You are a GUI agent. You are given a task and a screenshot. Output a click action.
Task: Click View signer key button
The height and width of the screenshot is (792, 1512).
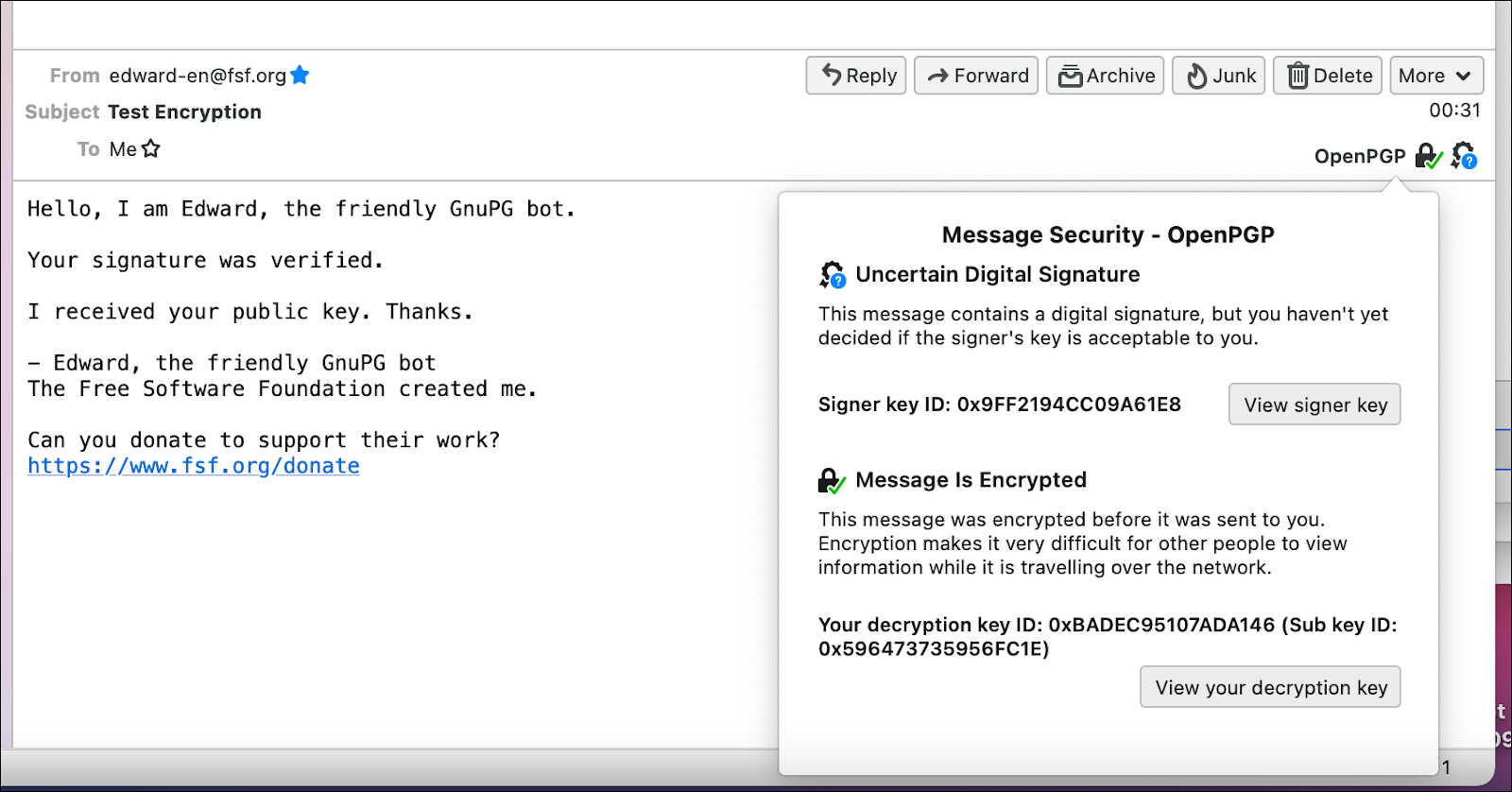(1314, 405)
